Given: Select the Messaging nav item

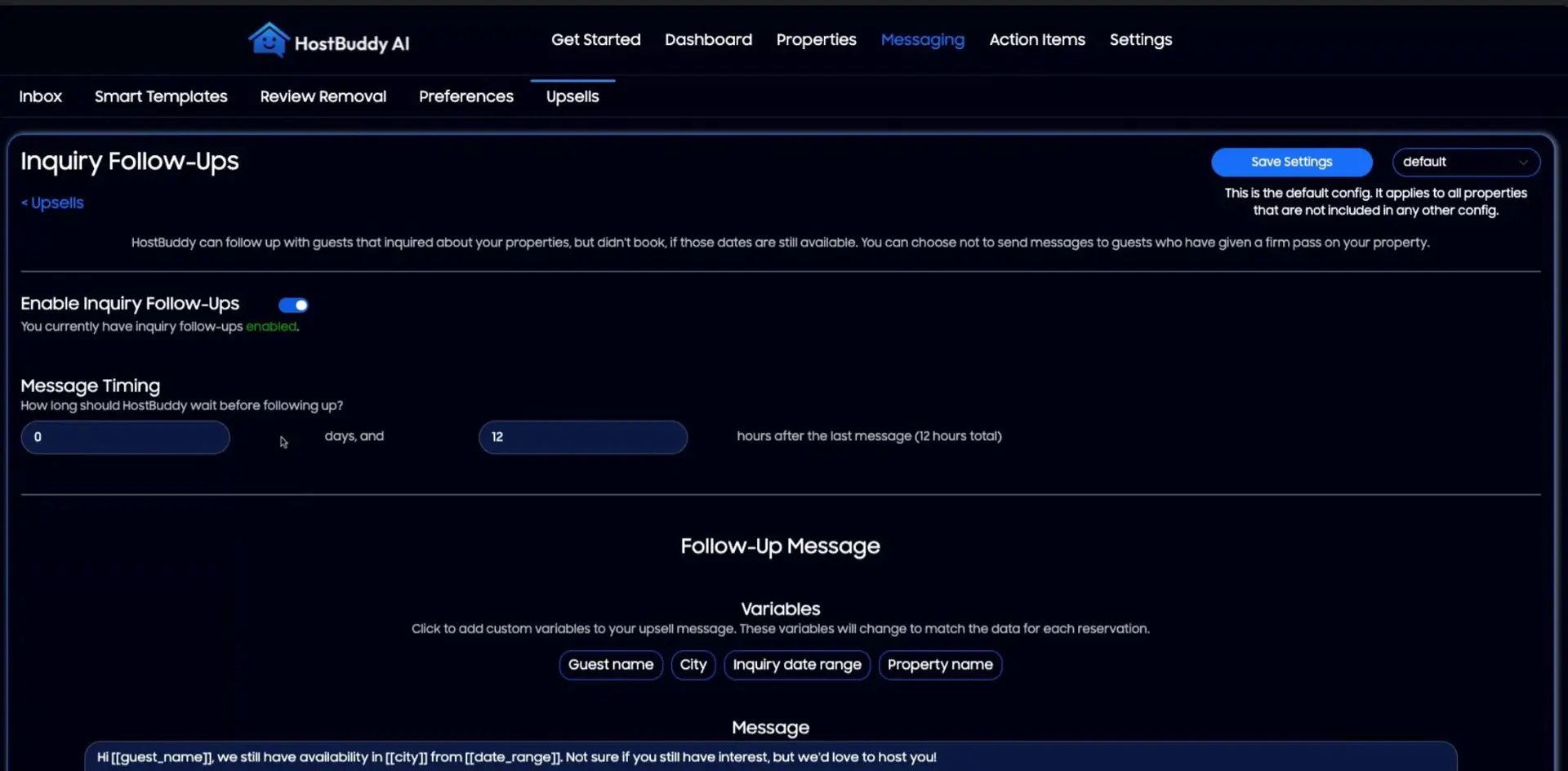Looking at the screenshot, I should (x=922, y=40).
